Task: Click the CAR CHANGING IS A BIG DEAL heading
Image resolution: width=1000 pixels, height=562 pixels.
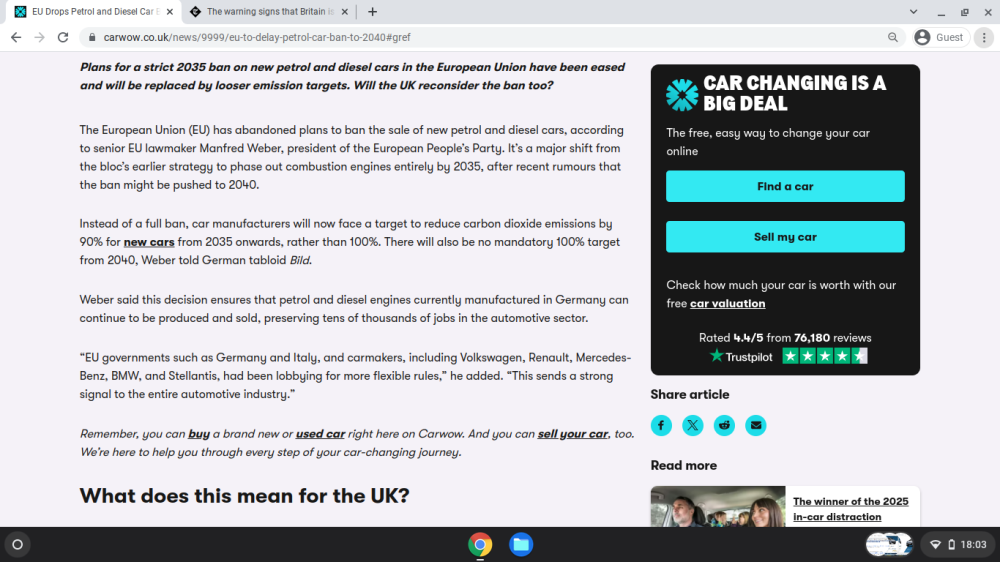Action: coord(794,93)
